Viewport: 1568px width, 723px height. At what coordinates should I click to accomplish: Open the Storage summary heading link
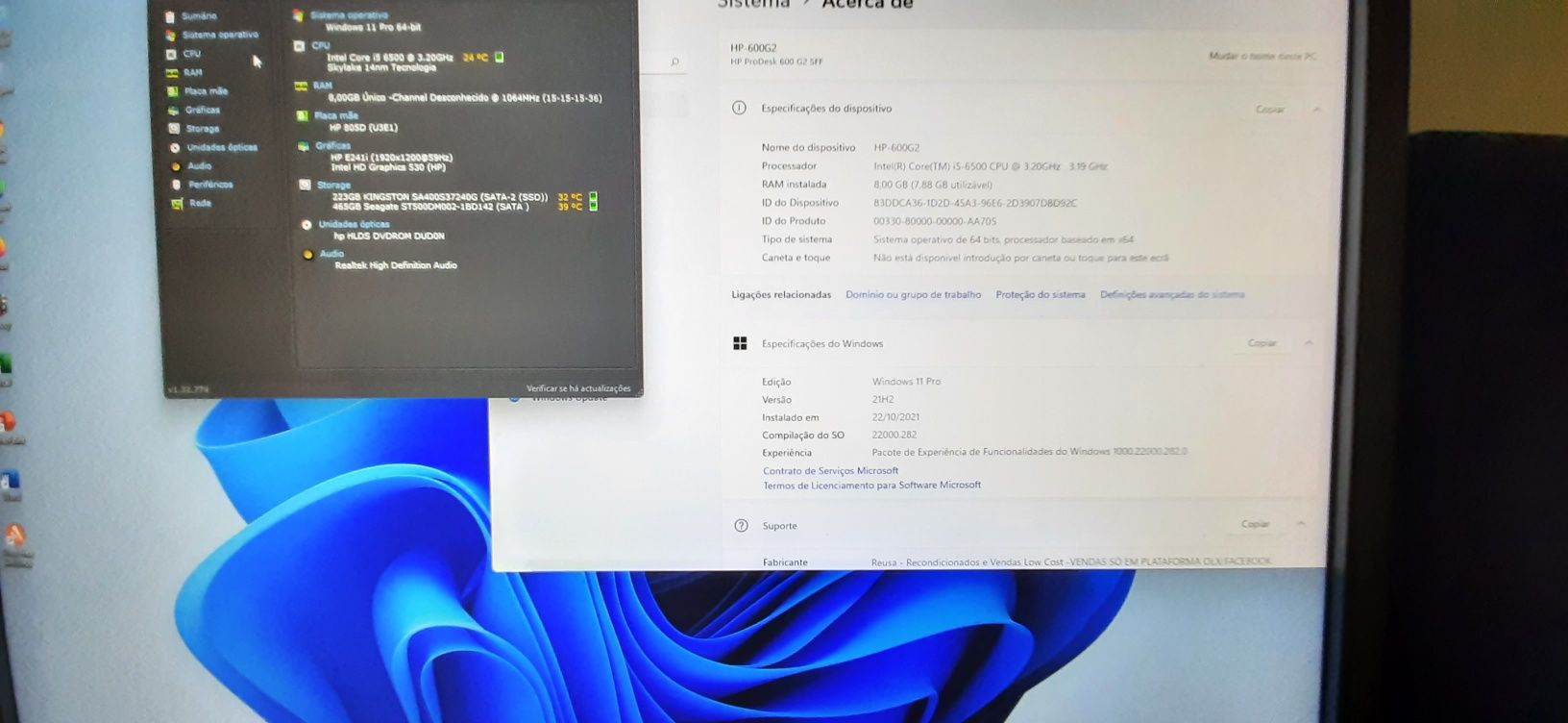(x=334, y=185)
